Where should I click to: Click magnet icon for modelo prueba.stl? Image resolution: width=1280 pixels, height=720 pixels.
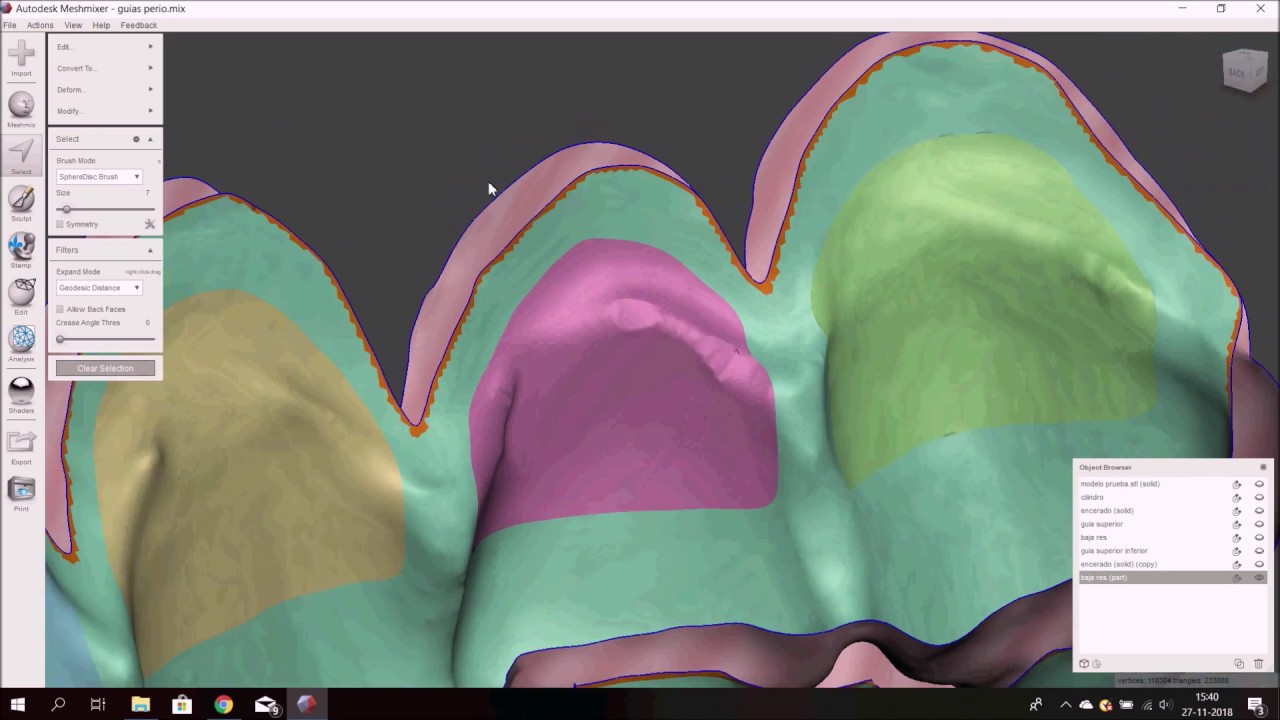(1237, 484)
